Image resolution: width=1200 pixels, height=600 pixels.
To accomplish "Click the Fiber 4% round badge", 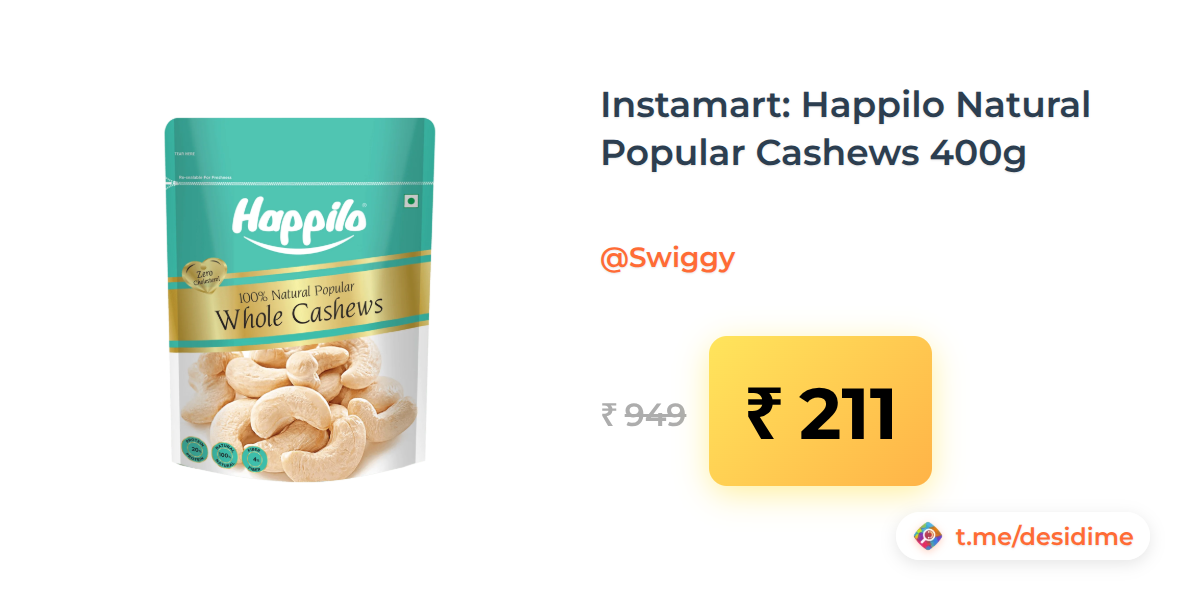I will click(x=255, y=459).
